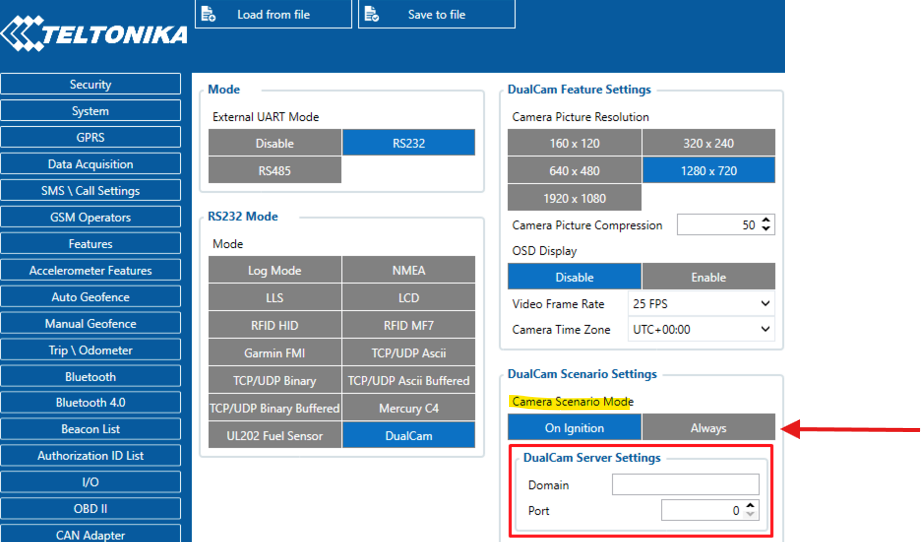
Task: Open the System section
Action: pyautogui.click(x=90, y=110)
